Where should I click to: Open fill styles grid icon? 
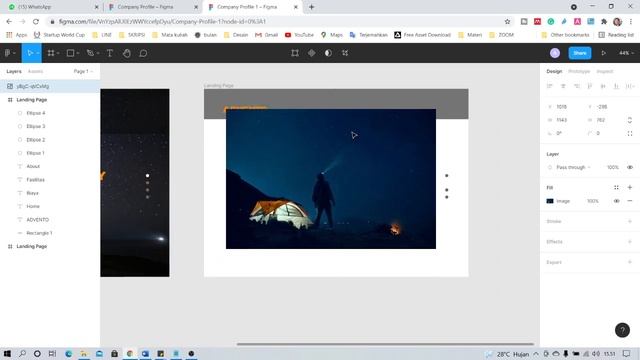click(x=616, y=187)
